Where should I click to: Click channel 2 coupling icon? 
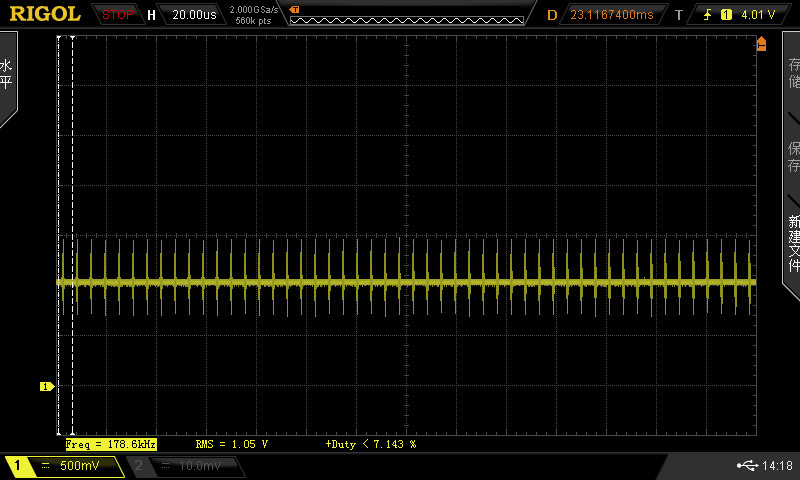point(165,465)
